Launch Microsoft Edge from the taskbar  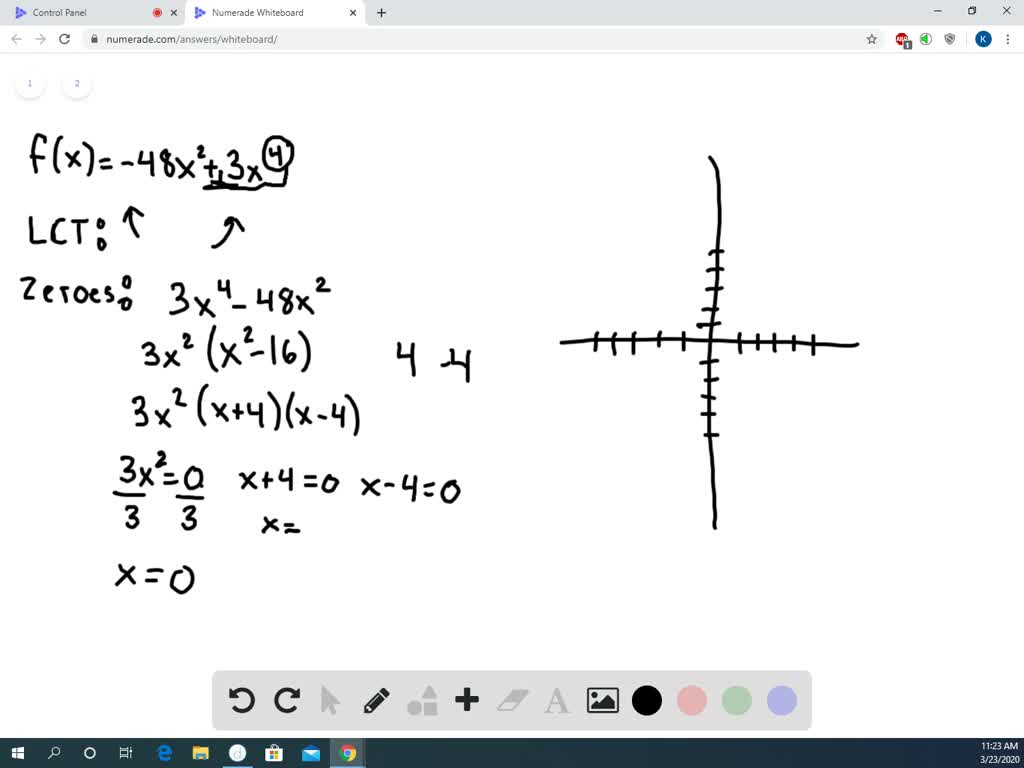[163, 753]
